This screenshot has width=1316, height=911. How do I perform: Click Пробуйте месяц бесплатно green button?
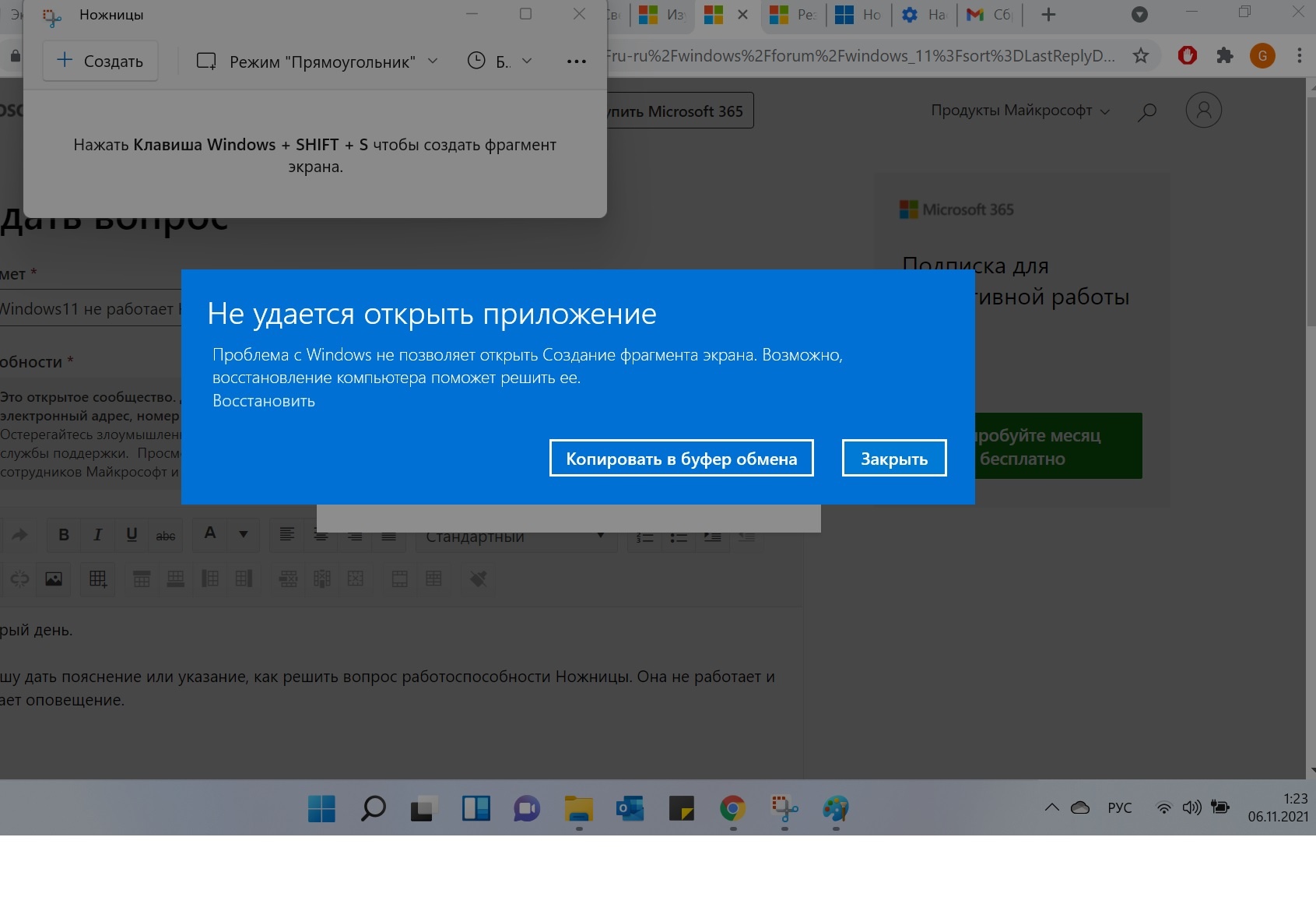pos(1058,446)
